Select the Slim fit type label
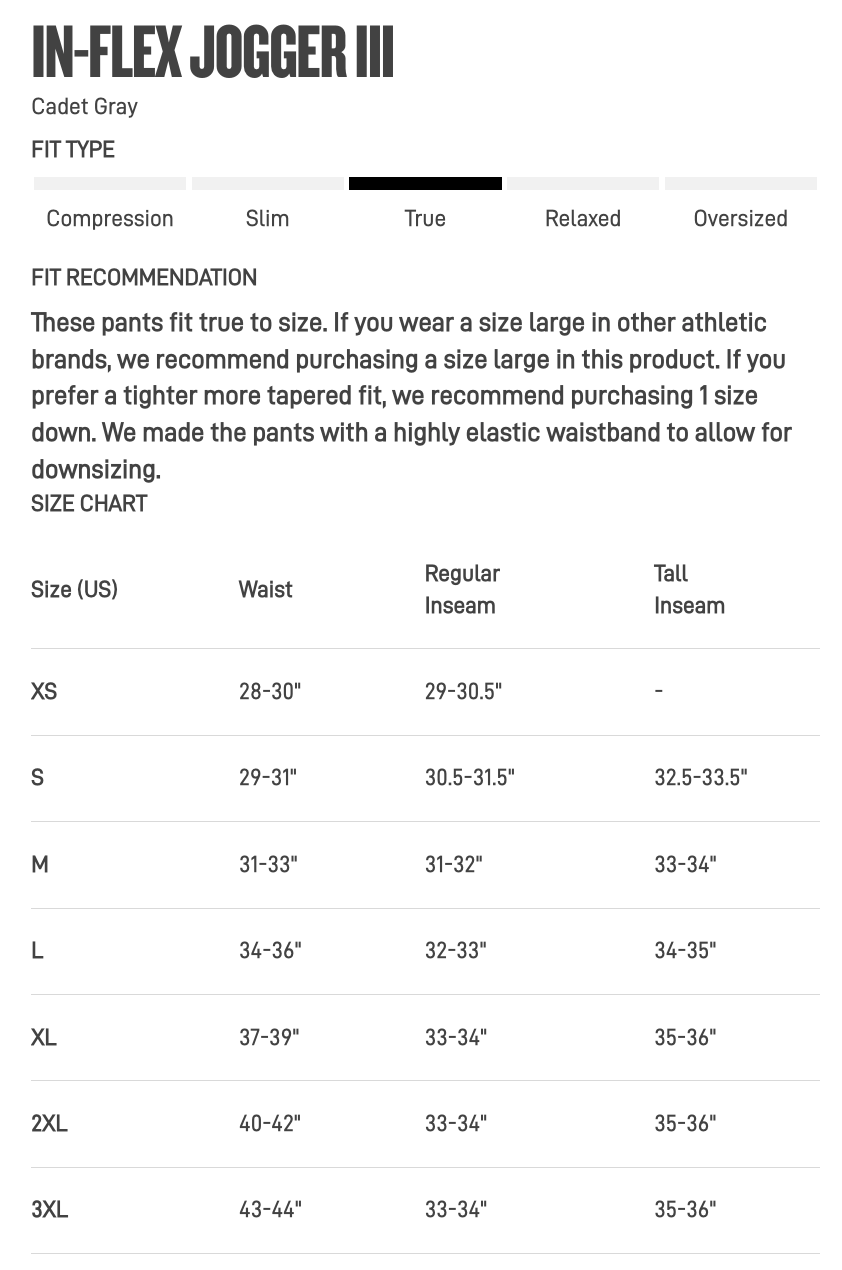 [x=267, y=218]
